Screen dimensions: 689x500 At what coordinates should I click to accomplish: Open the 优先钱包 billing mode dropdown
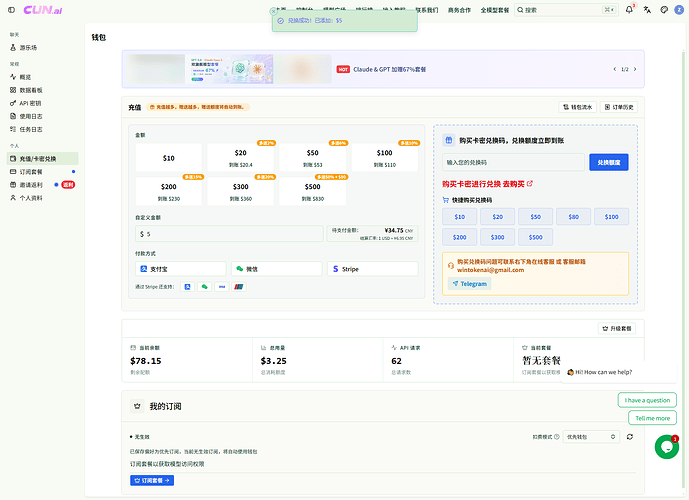591,437
